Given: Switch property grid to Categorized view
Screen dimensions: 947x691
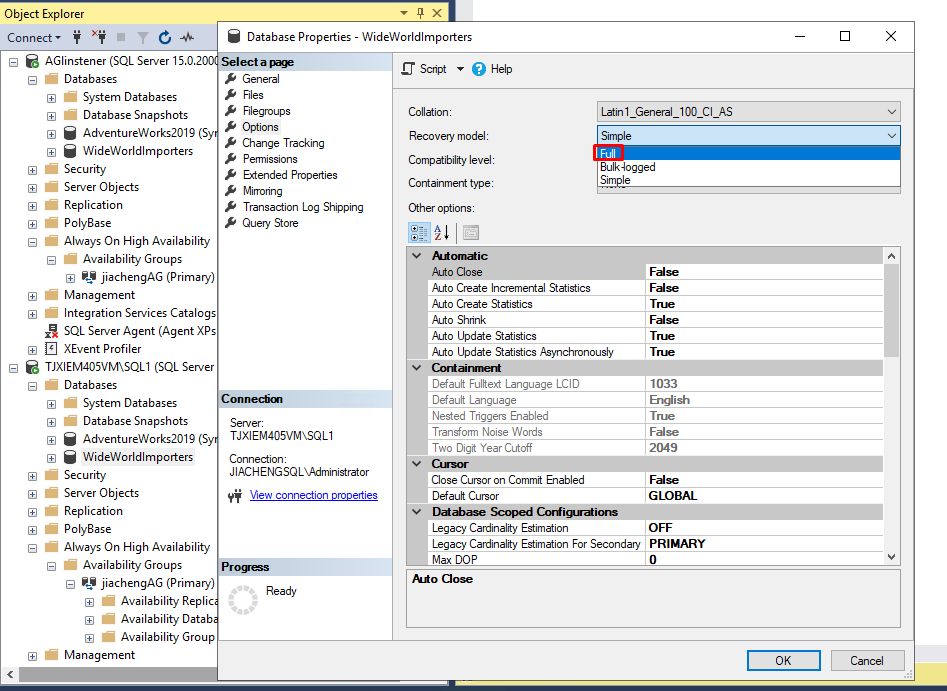Looking at the screenshot, I should point(419,233).
